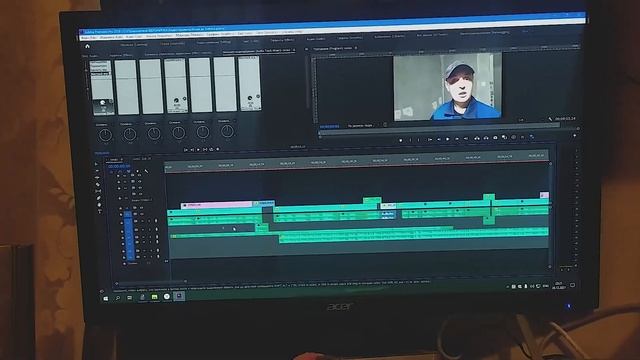This screenshot has width=640, height=360.
Task: Toggle nest sequence insert mode in timeline
Action: point(112,172)
